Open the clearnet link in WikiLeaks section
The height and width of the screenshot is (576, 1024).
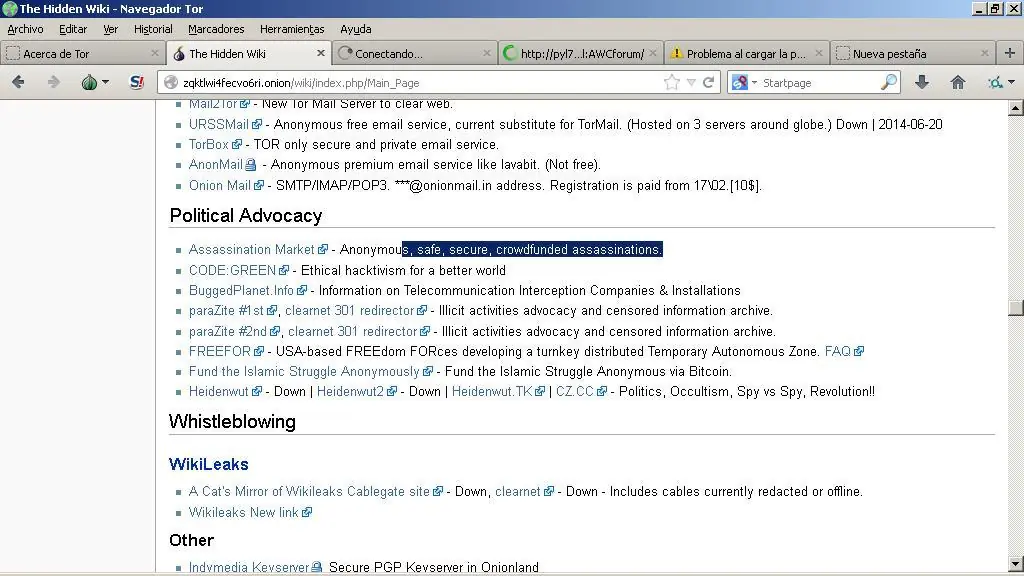(x=518, y=492)
